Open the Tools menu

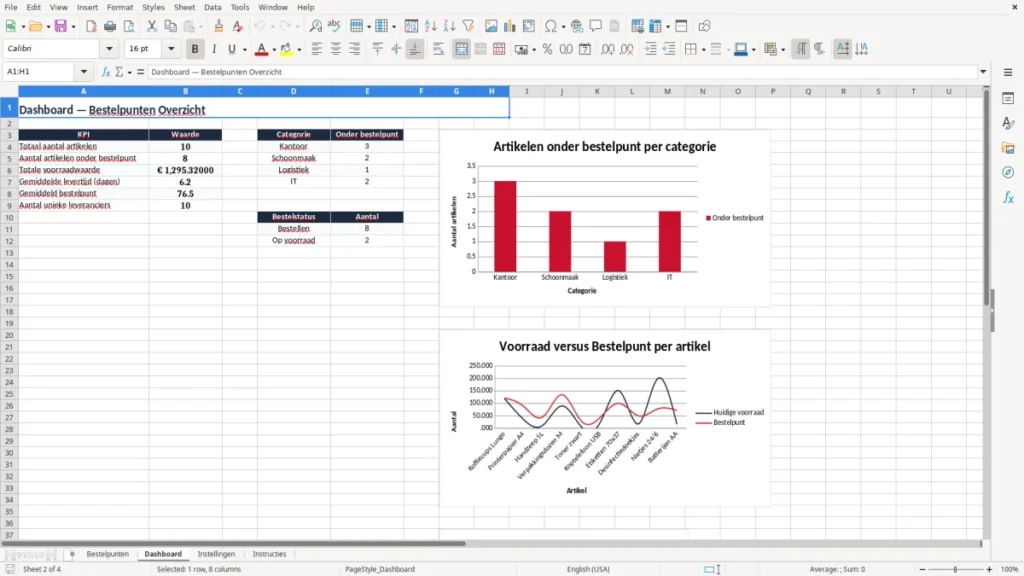click(240, 7)
